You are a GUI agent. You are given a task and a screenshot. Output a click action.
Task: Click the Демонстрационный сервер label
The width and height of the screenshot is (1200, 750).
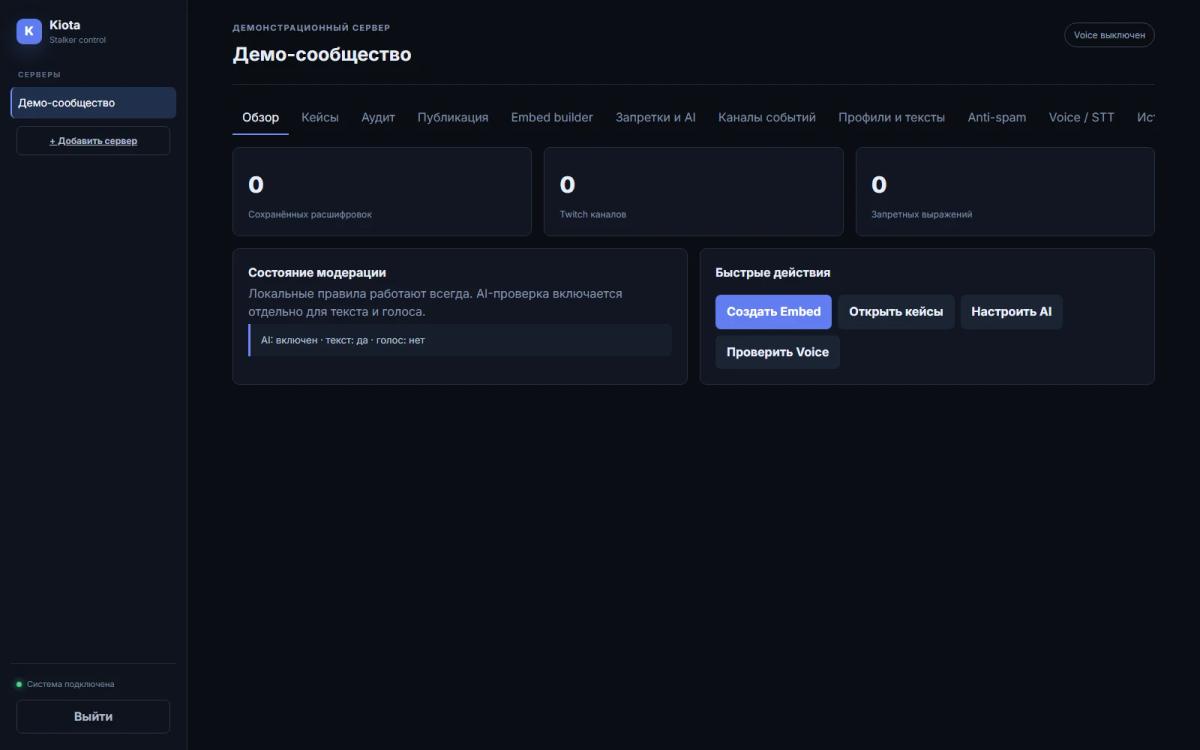pos(312,28)
